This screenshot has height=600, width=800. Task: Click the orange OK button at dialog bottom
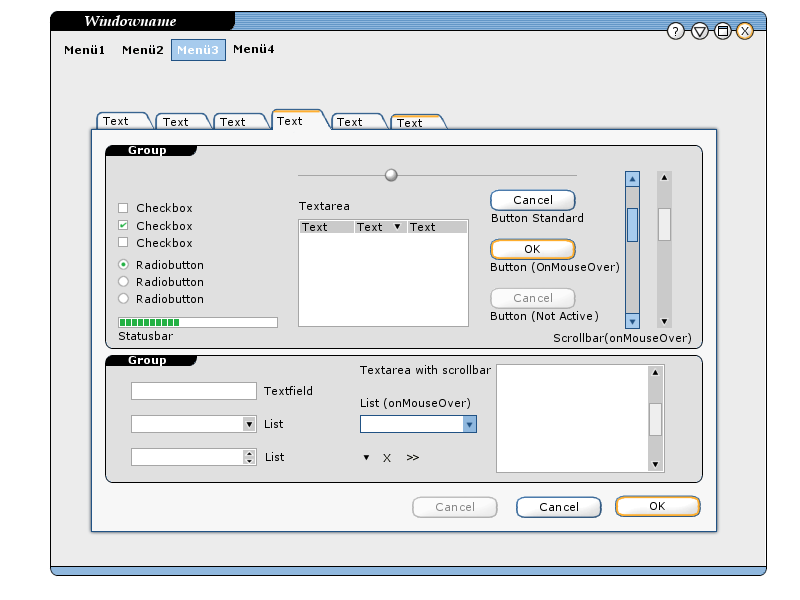click(658, 506)
